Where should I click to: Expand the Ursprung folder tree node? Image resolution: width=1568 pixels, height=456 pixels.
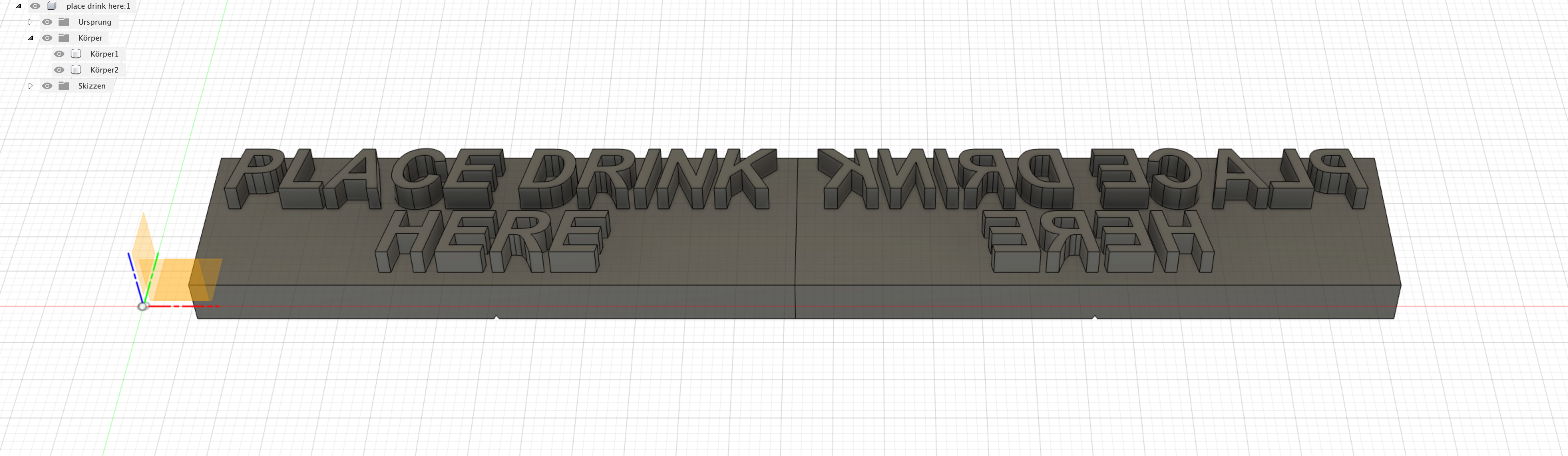coord(30,22)
